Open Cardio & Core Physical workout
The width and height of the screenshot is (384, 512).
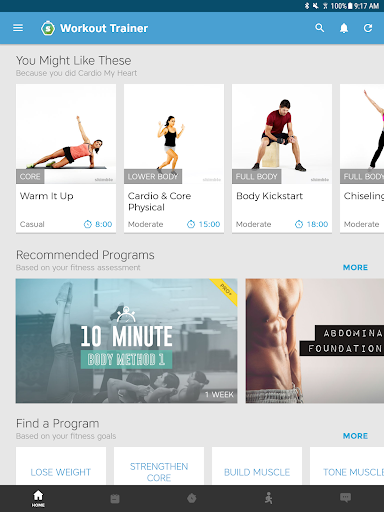pyautogui.click(x=174, y=158)
